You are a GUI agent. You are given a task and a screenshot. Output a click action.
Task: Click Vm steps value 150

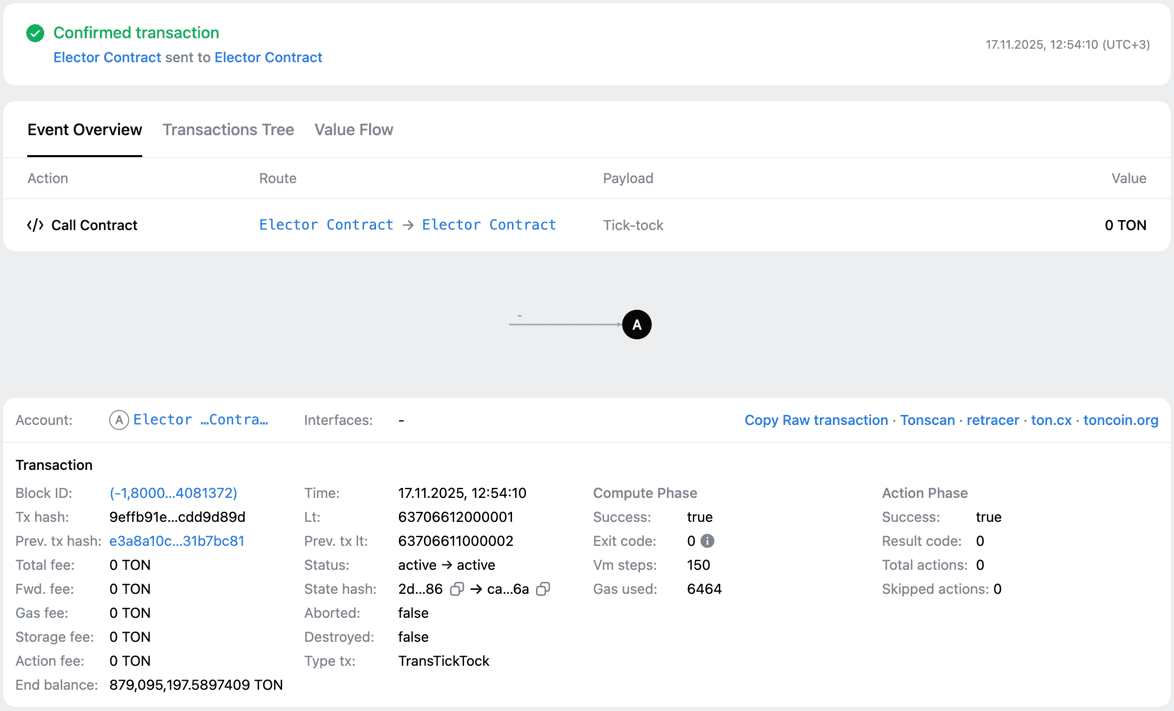[699, 565]
